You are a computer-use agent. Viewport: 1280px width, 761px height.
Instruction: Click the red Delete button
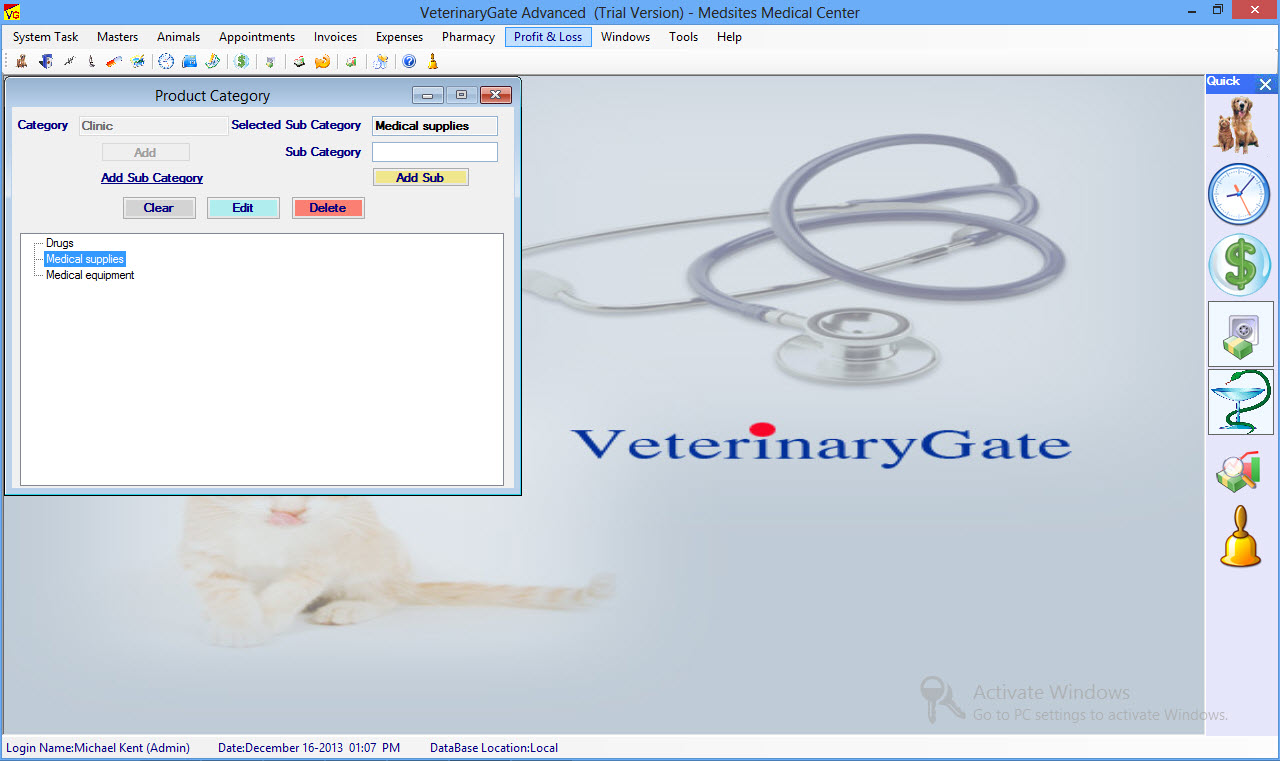(328, 208)
